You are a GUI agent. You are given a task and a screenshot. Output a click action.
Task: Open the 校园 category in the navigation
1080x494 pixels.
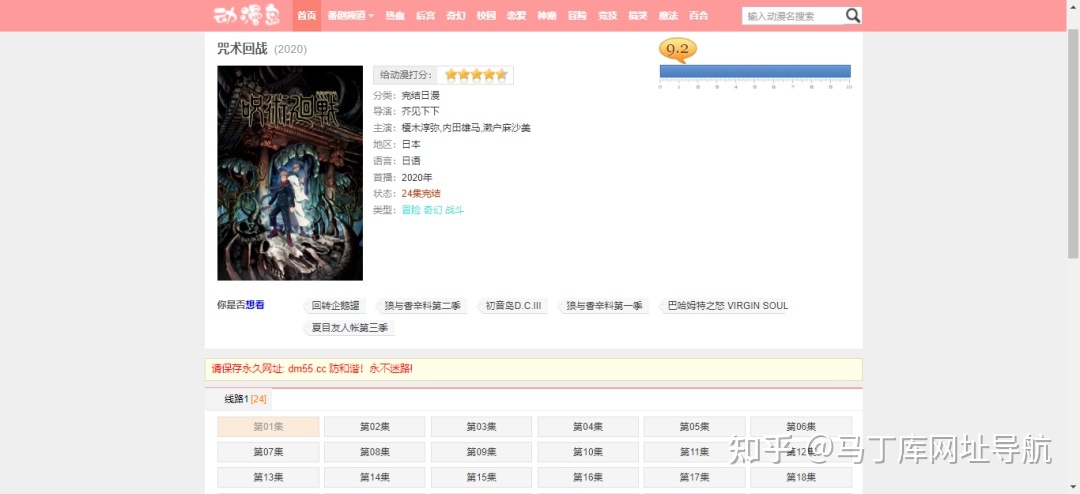coord(486,16)
